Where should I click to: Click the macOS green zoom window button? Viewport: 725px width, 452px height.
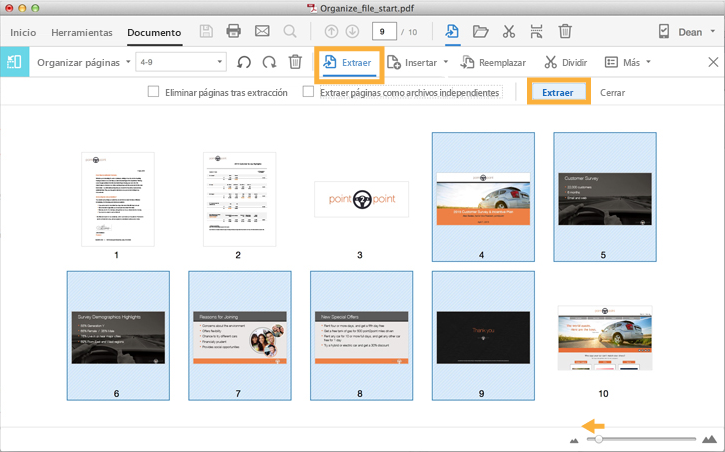36,8
